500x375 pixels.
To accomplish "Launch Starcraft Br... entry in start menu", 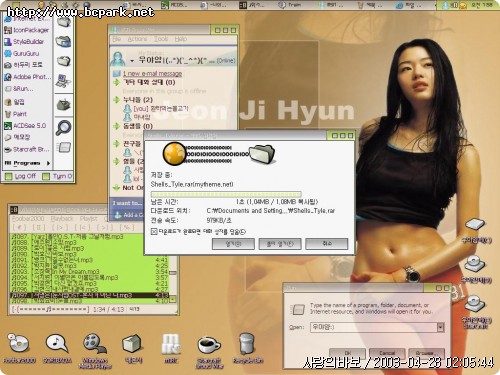I will [x=27, y=150].
